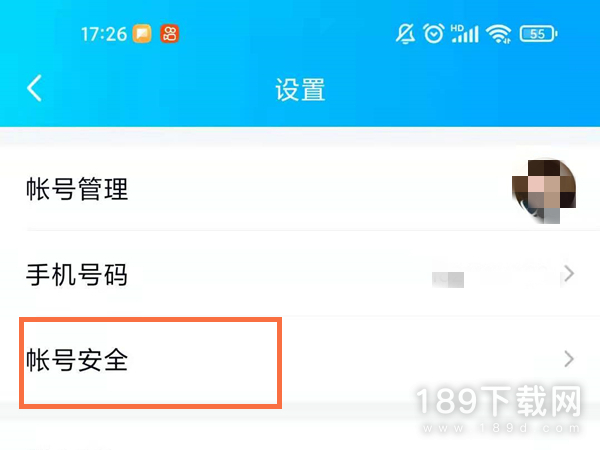The height and width of the screenshot is (450, 600).
Task: Click the 设置 page title
Action: (x=300, y=90)
